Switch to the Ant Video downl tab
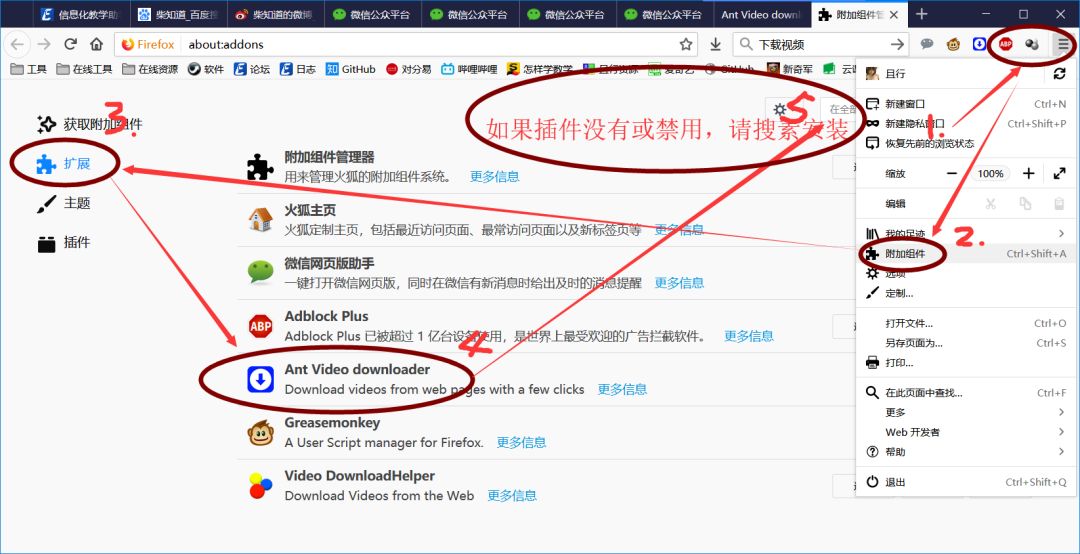The height and width of the screenshot is (554, 1080). [761, 14]
